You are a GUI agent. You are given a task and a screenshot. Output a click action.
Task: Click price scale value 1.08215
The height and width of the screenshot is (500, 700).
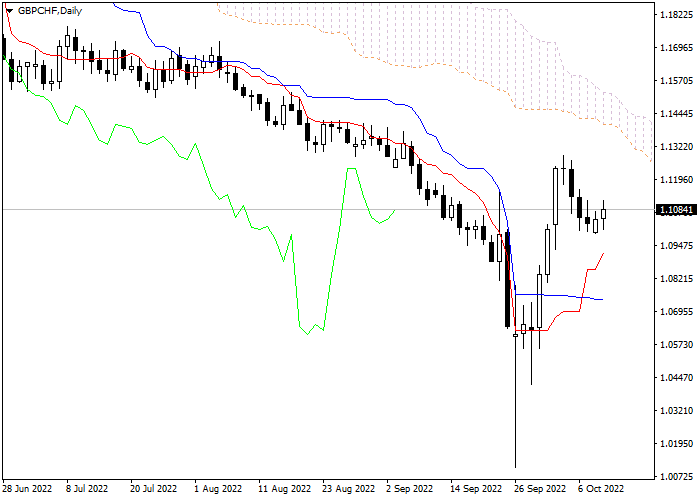point(676,279)
